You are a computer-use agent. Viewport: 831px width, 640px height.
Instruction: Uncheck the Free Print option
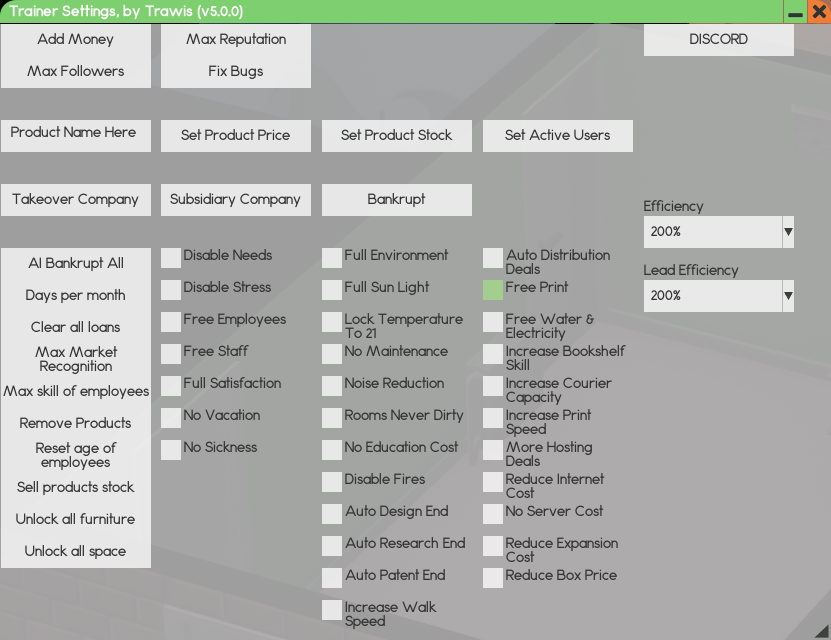(x=493, y=290)
